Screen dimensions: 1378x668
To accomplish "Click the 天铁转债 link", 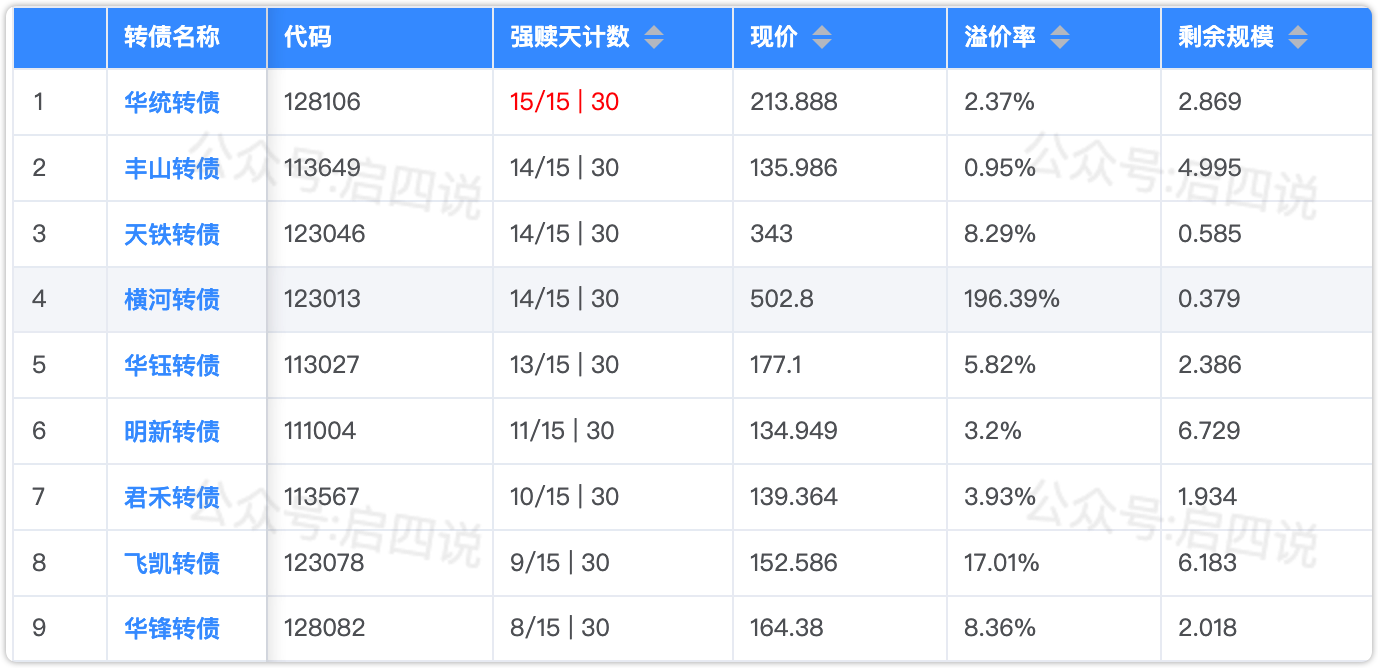I will [x=172, y=234].
